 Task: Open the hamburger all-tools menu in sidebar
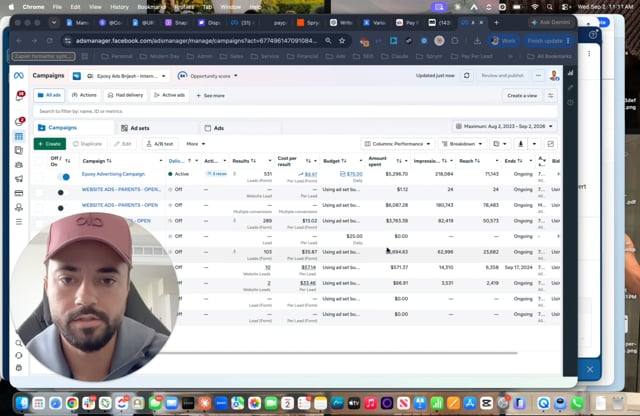coord(19,222)
